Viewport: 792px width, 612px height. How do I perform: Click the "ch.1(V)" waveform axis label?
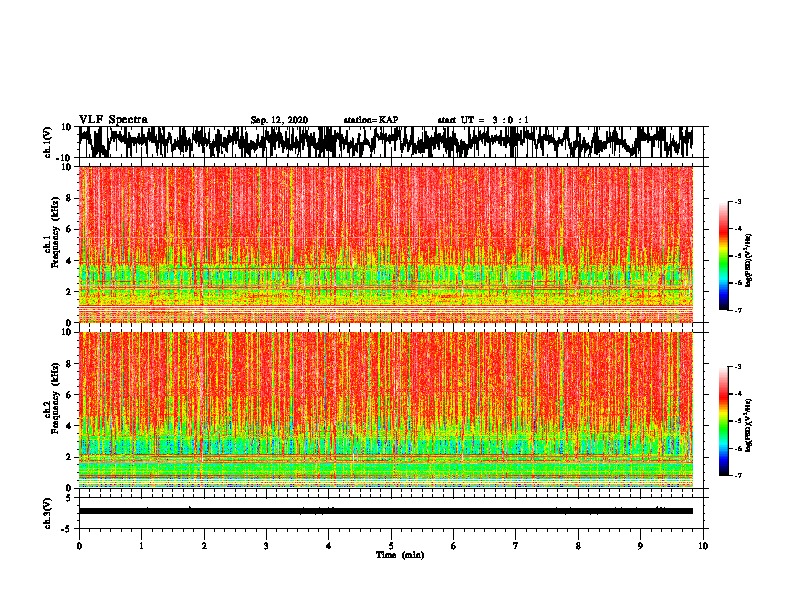48,142
